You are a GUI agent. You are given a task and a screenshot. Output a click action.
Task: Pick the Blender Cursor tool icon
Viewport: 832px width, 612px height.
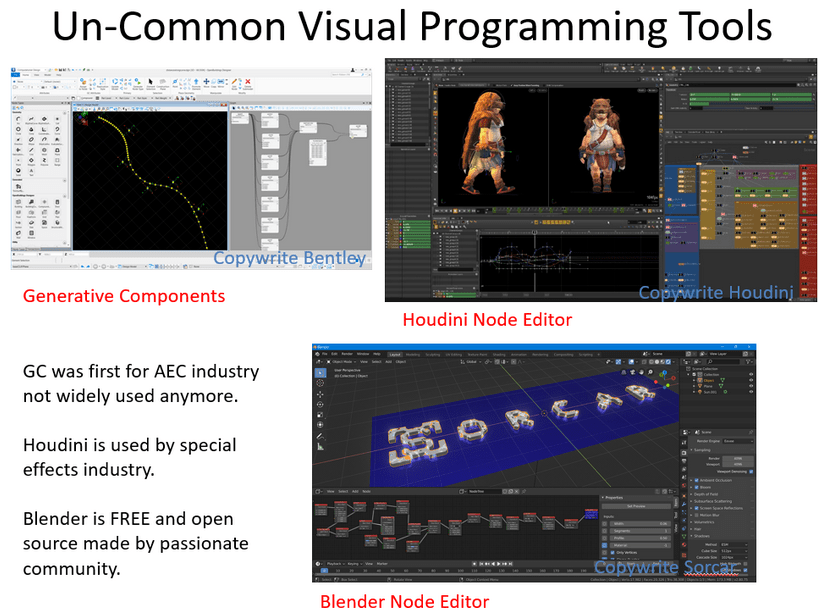click(x=319, y=381)
